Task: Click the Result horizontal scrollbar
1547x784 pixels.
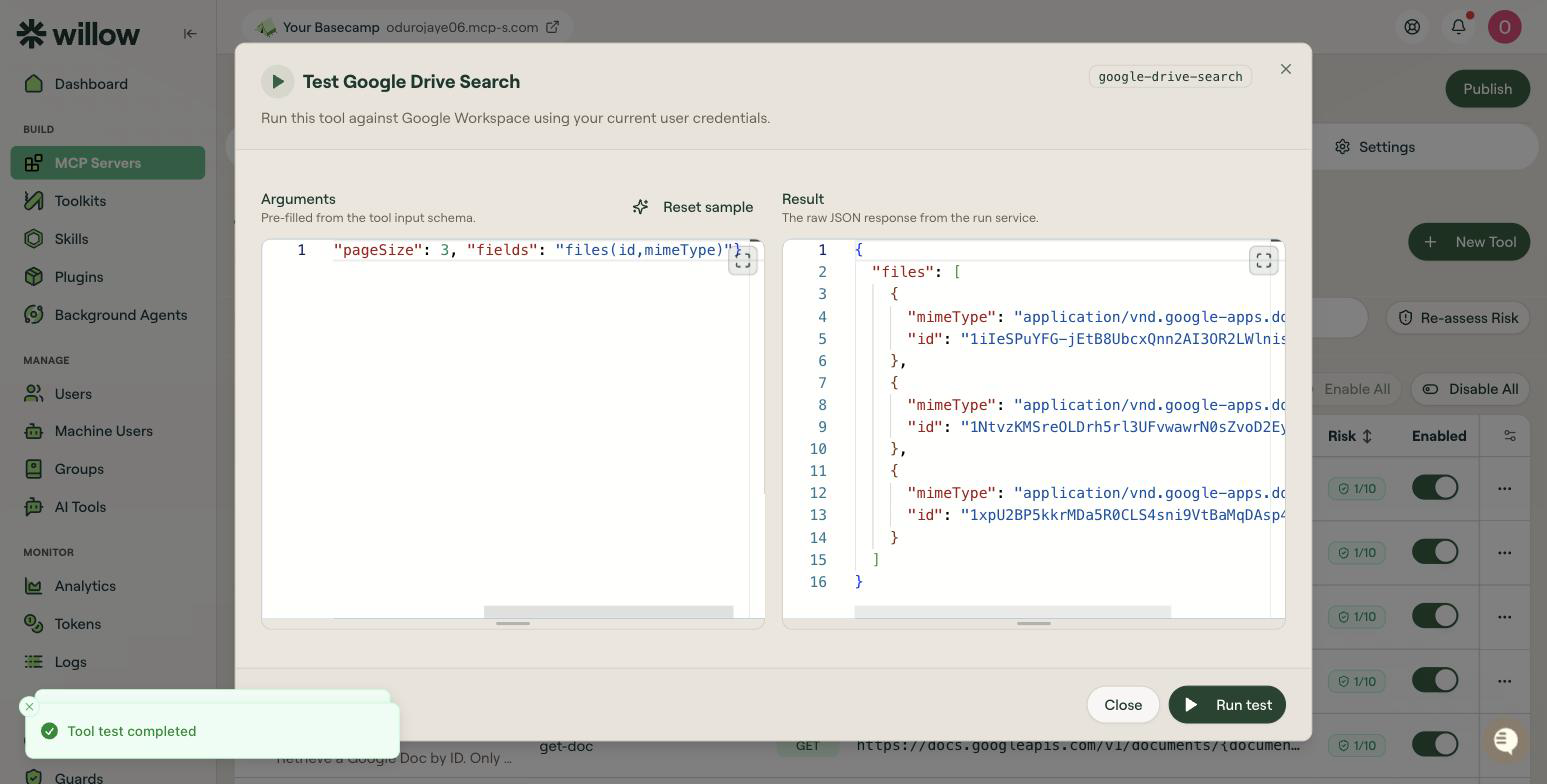Action: (1012, 612)
